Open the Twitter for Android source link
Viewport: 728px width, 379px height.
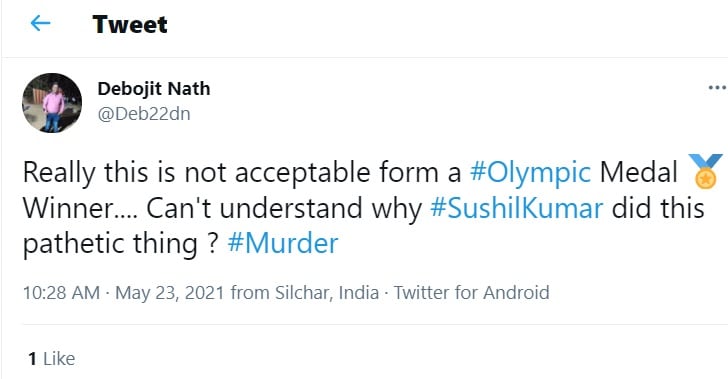point(472,293)
